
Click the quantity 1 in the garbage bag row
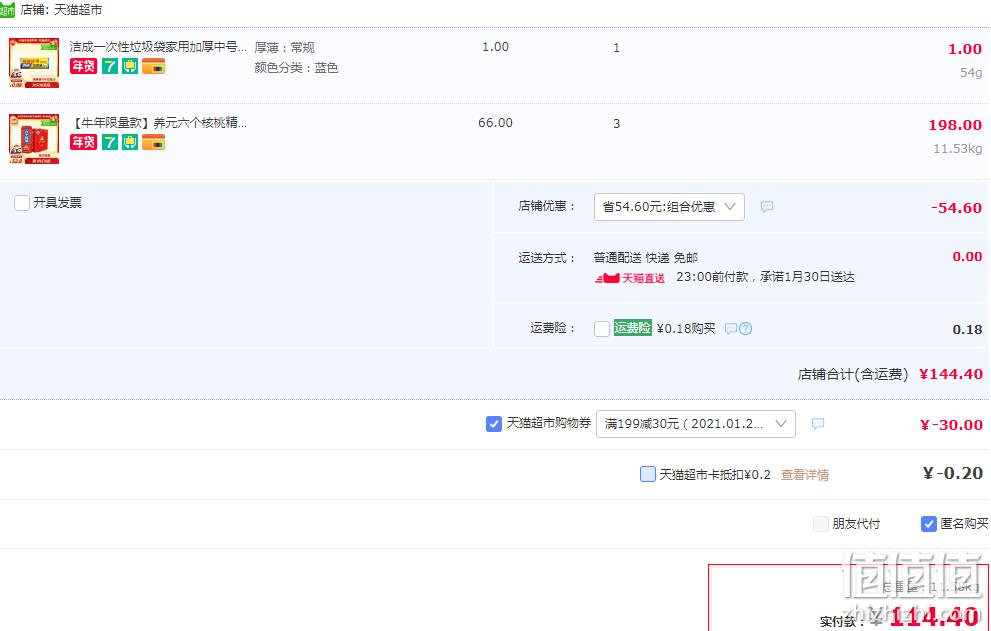tap(617, 48)
